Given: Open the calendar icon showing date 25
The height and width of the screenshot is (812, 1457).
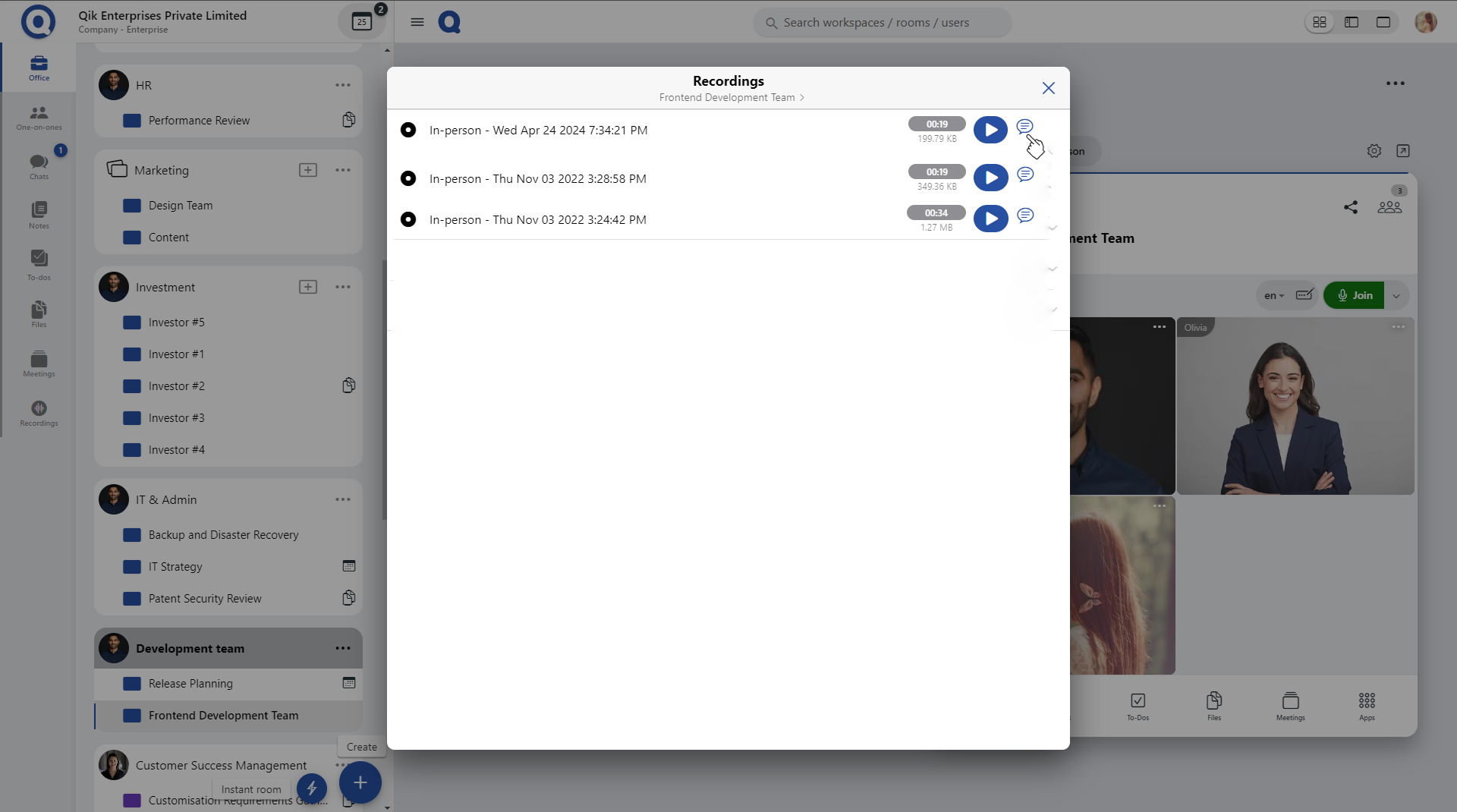Looking at the screenshot, I should [x=360, y=21].
